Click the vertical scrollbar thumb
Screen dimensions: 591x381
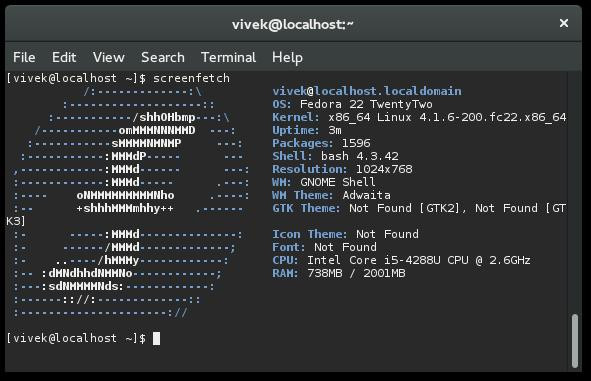[575, 341]
